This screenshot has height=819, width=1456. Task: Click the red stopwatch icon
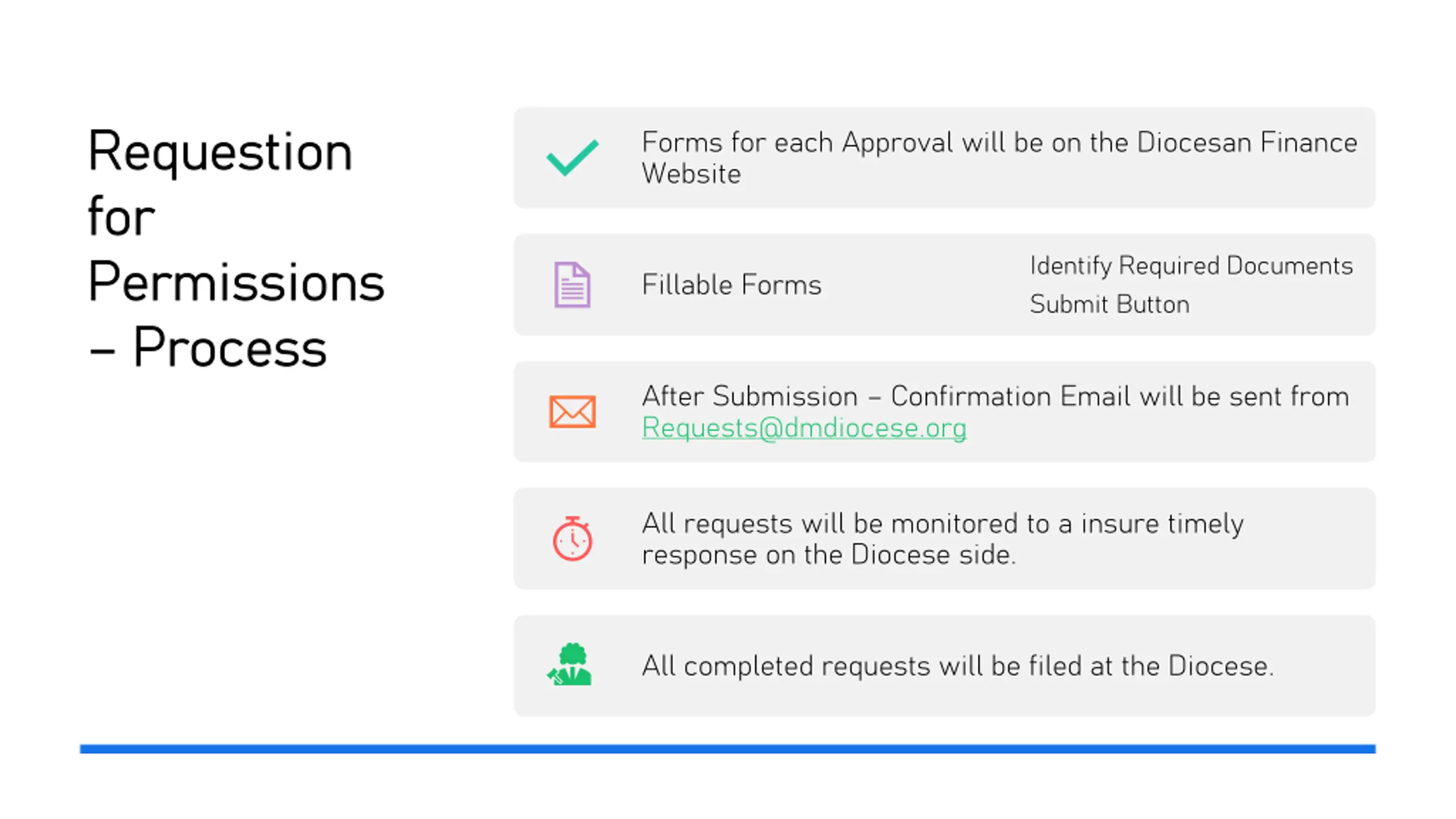tap(572, 538)
